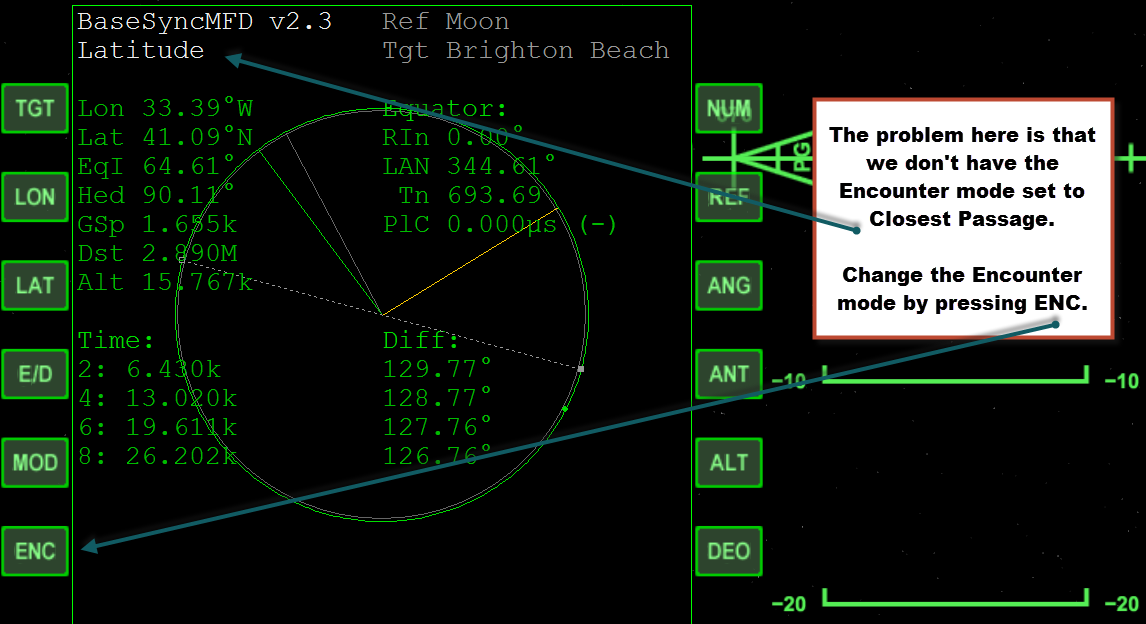Screen dimensions: 1146x624
Task: Toggle the E/D button
Action: click(x=35, y=374)
